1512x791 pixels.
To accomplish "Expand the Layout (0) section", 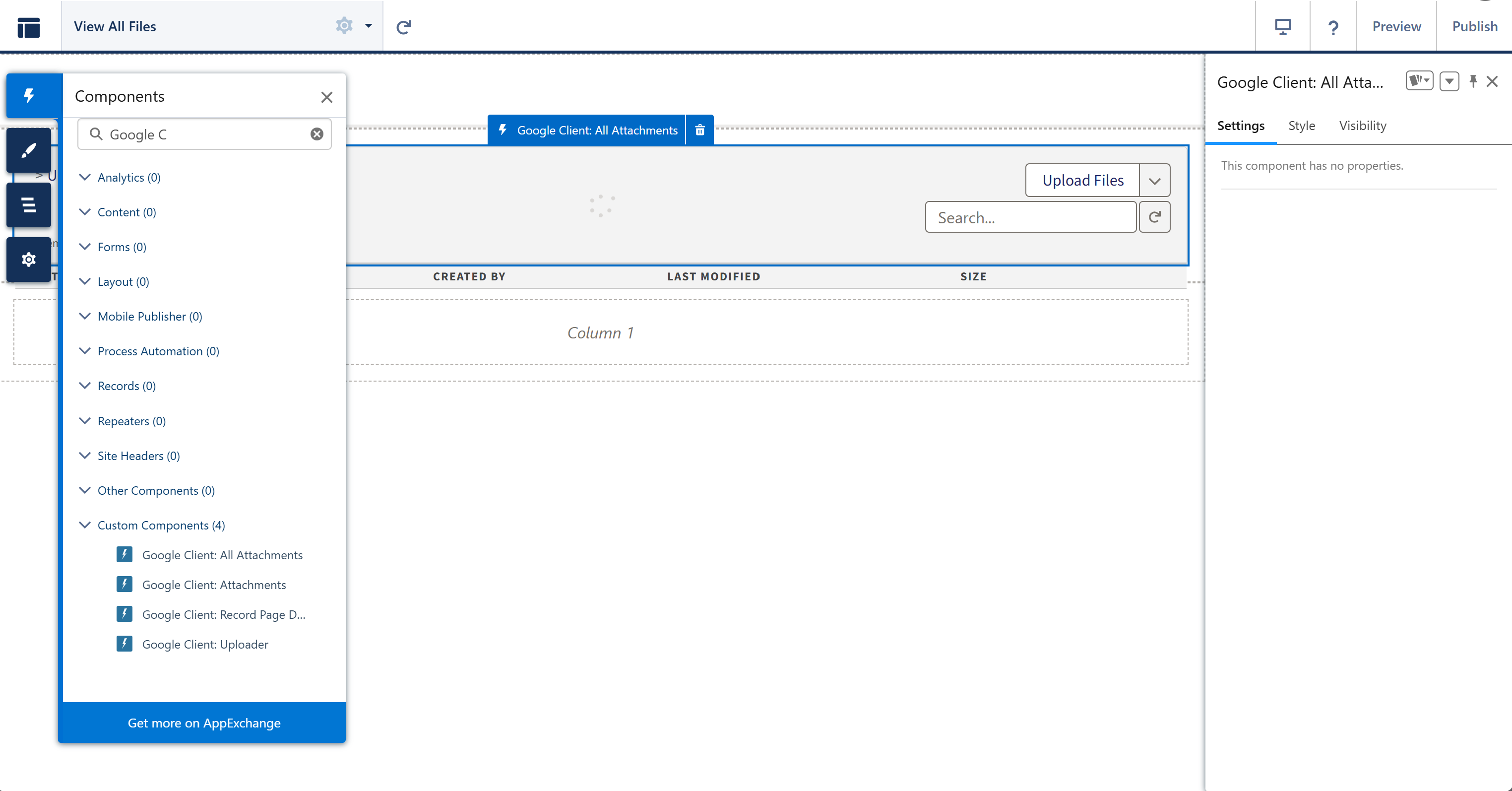I will coord(114,281).
